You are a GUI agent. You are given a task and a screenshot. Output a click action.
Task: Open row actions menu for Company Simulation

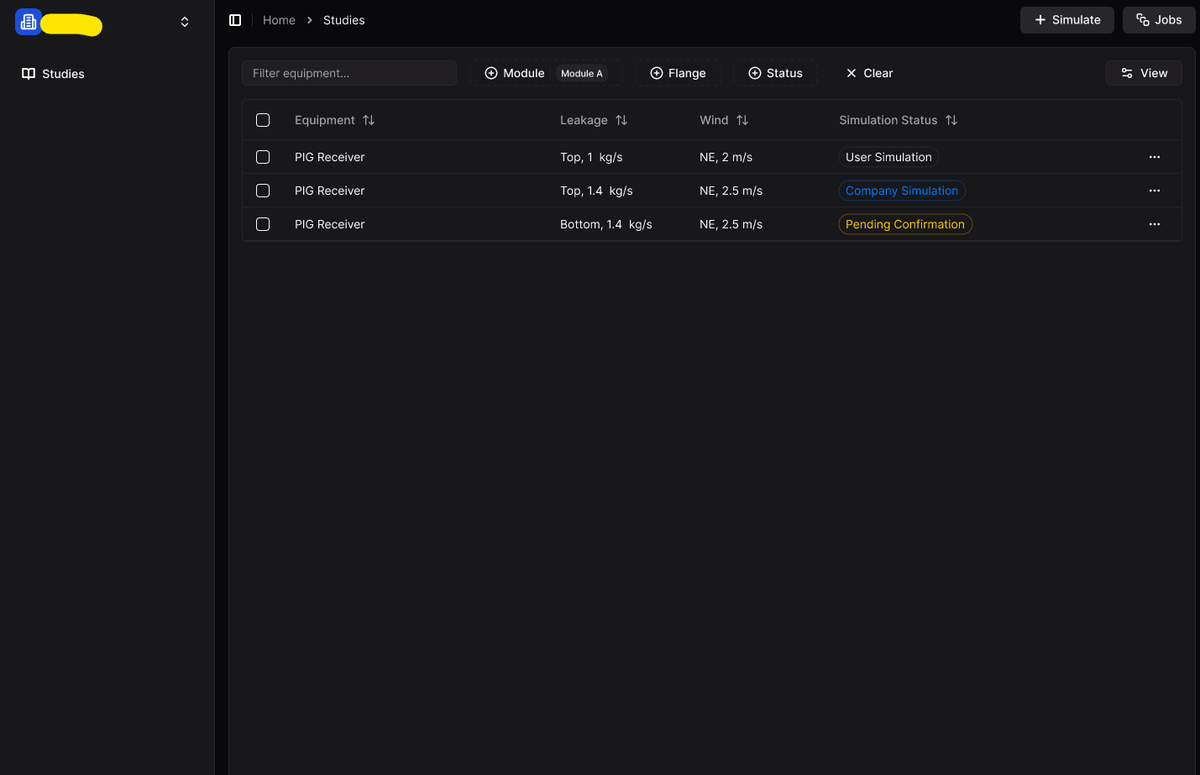tap(1155, 190)
